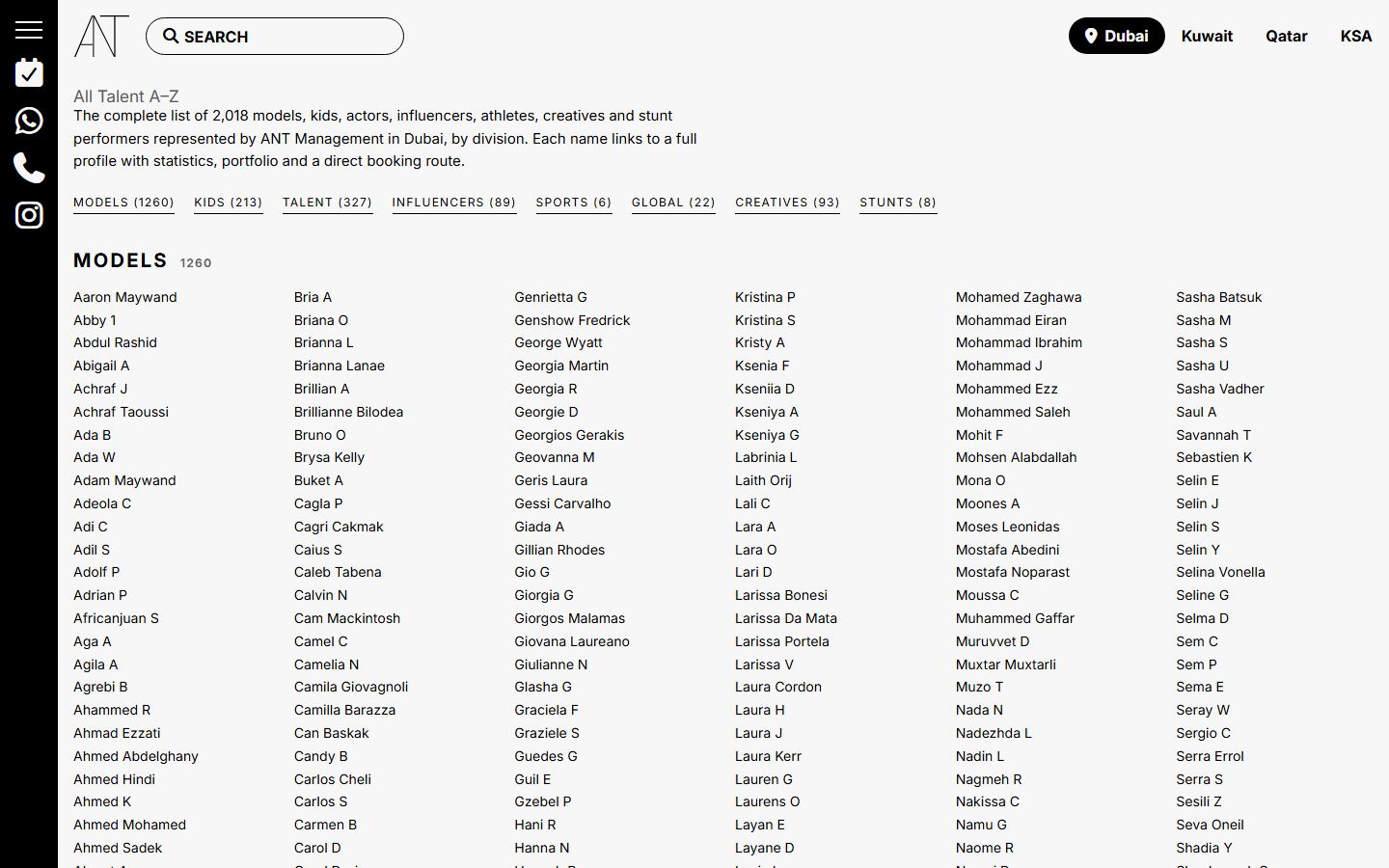
Task: Open Brianna Lanae's profile
Action: pos(340,366)
